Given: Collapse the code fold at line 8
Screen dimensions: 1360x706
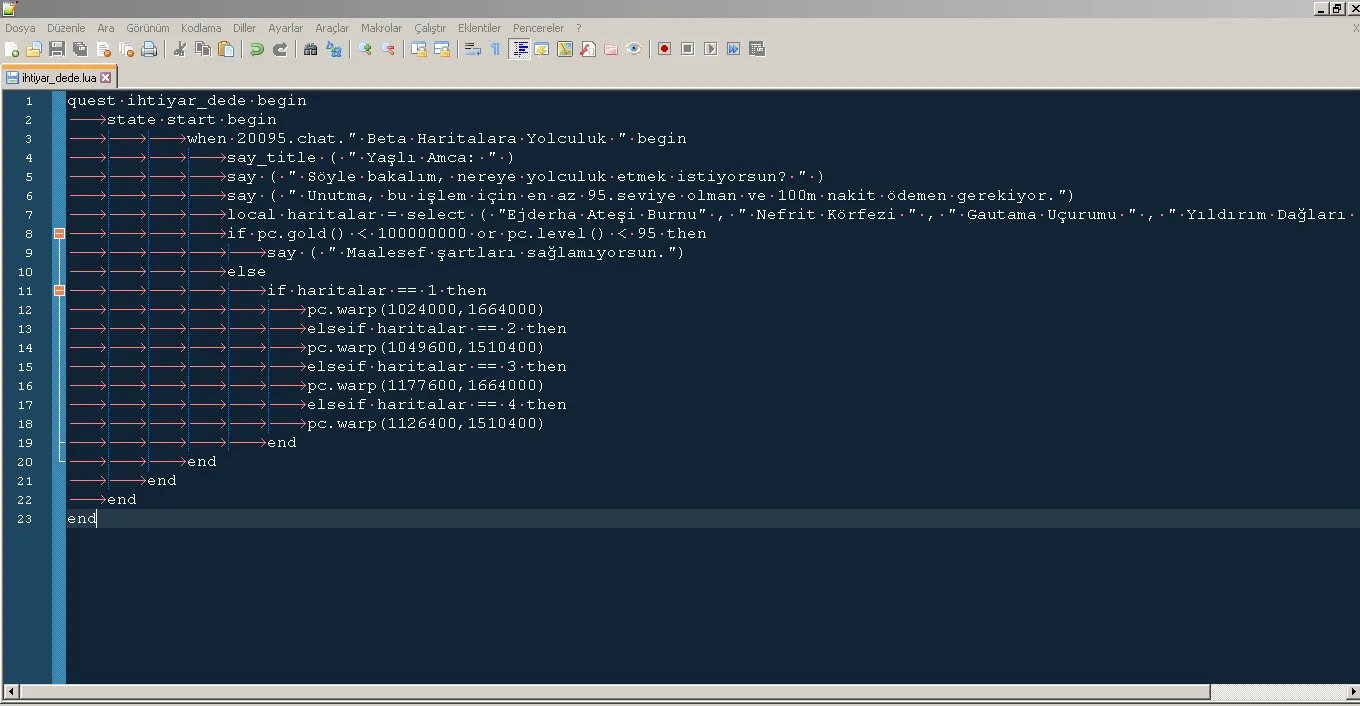Looking at the screenshot, I should (x=59, y=233).
